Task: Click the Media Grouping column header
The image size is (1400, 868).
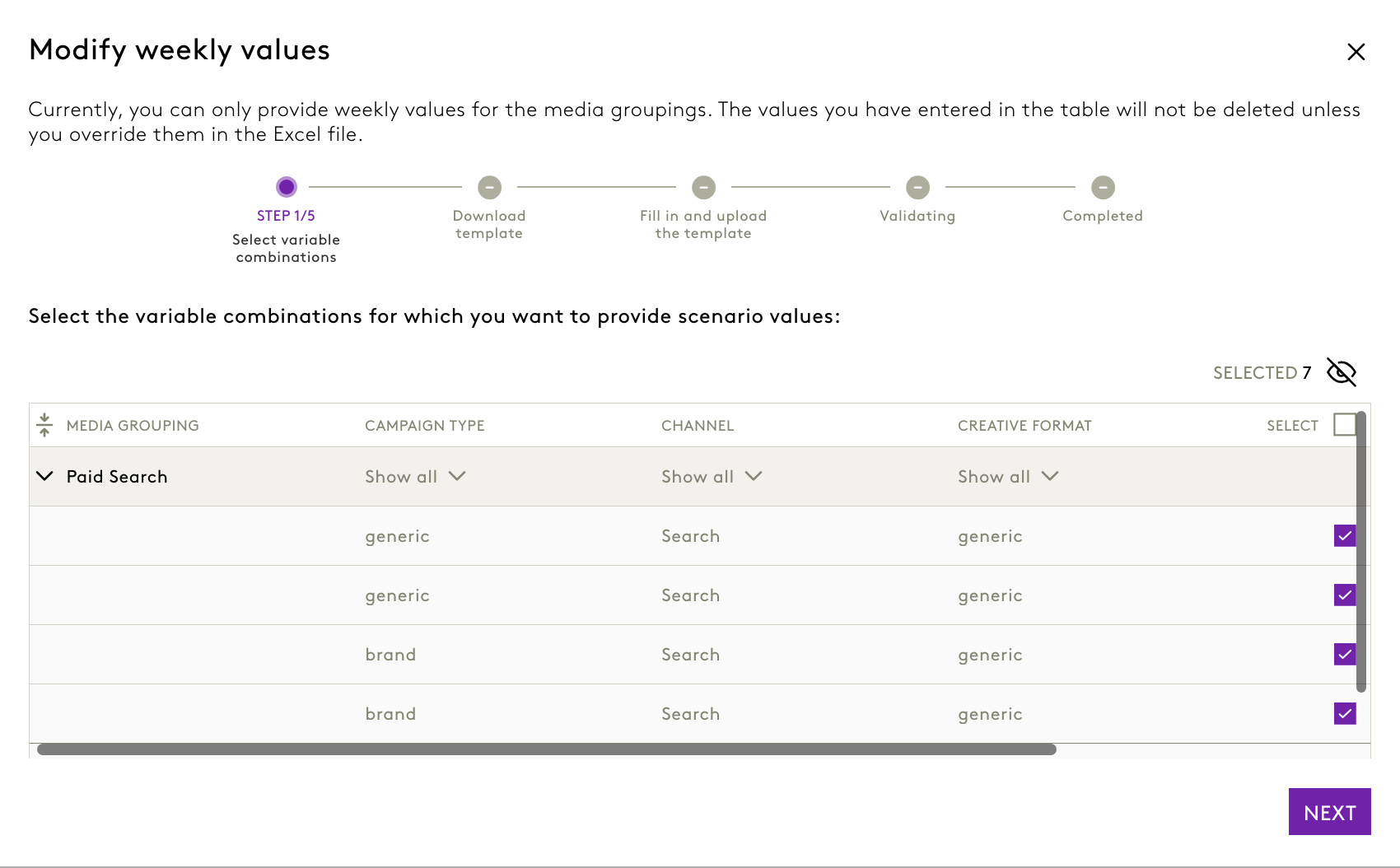Action: (x=133, y=426)
